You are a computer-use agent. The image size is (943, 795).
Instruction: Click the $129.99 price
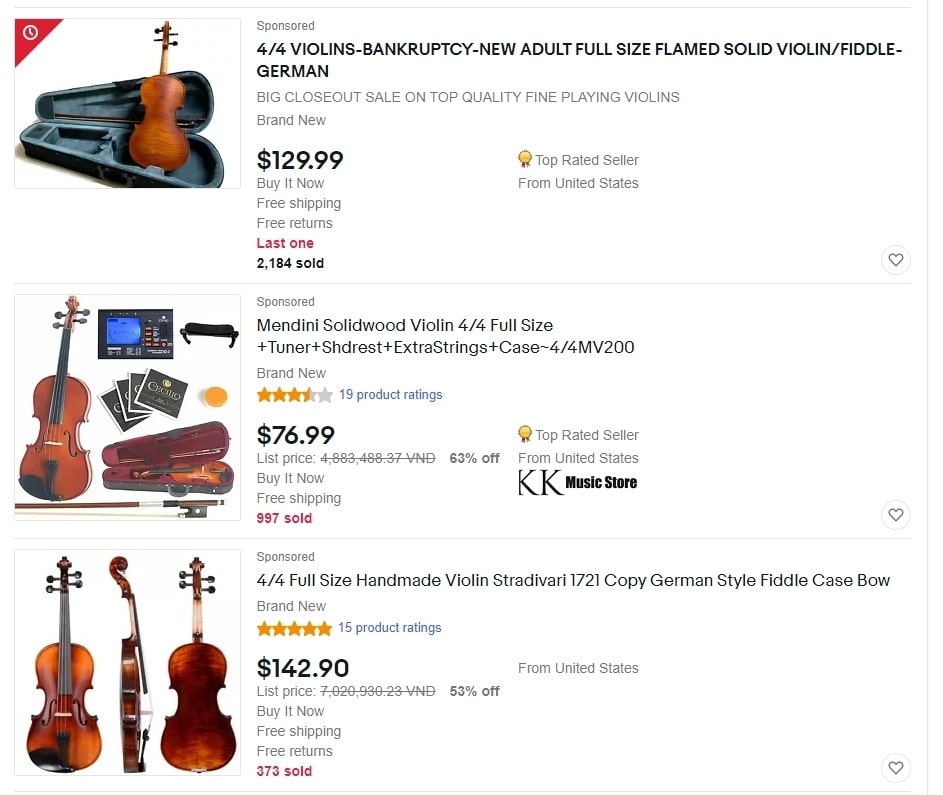[300, 160]
